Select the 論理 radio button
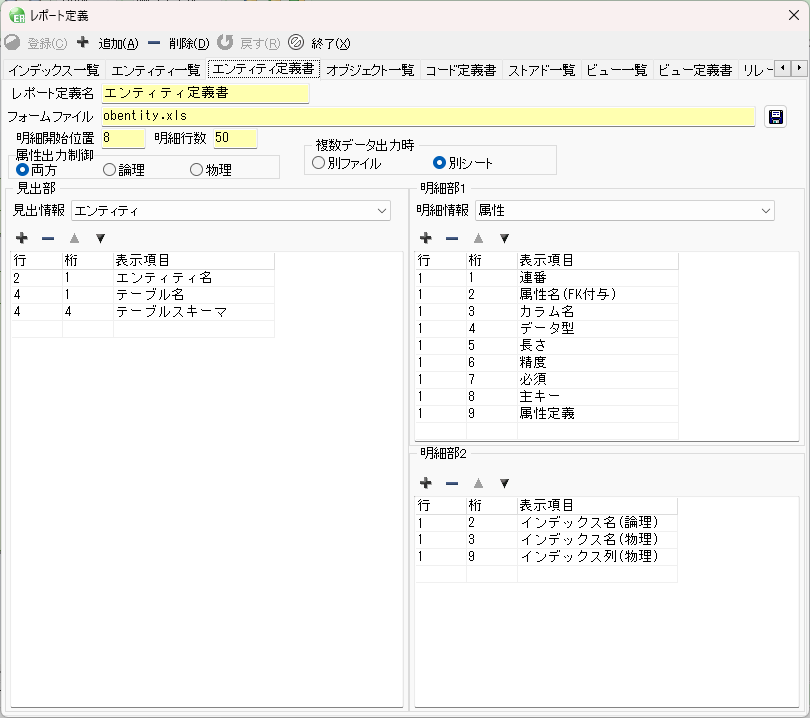The width and height of the screenshot is (810, 718). click(x=109, y=169)
